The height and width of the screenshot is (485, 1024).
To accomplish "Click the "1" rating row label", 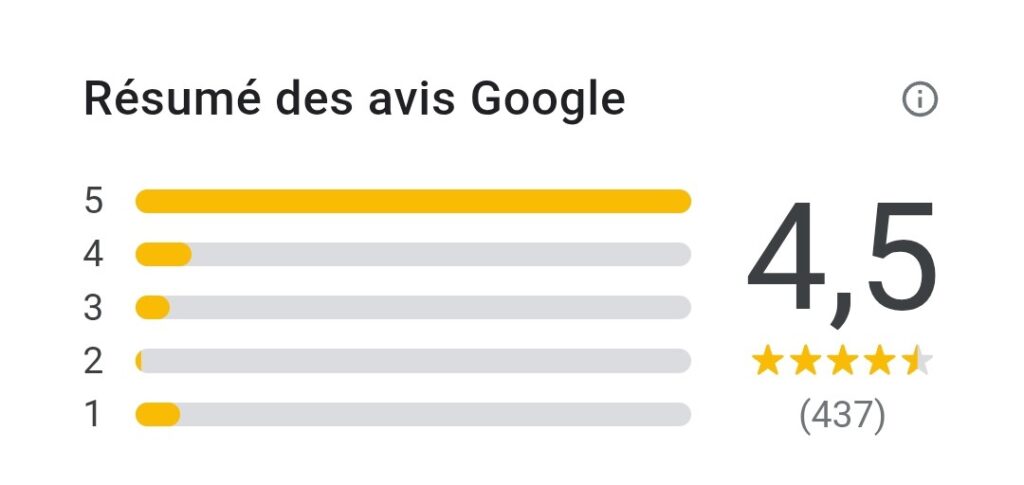I will tap(93, 414).
